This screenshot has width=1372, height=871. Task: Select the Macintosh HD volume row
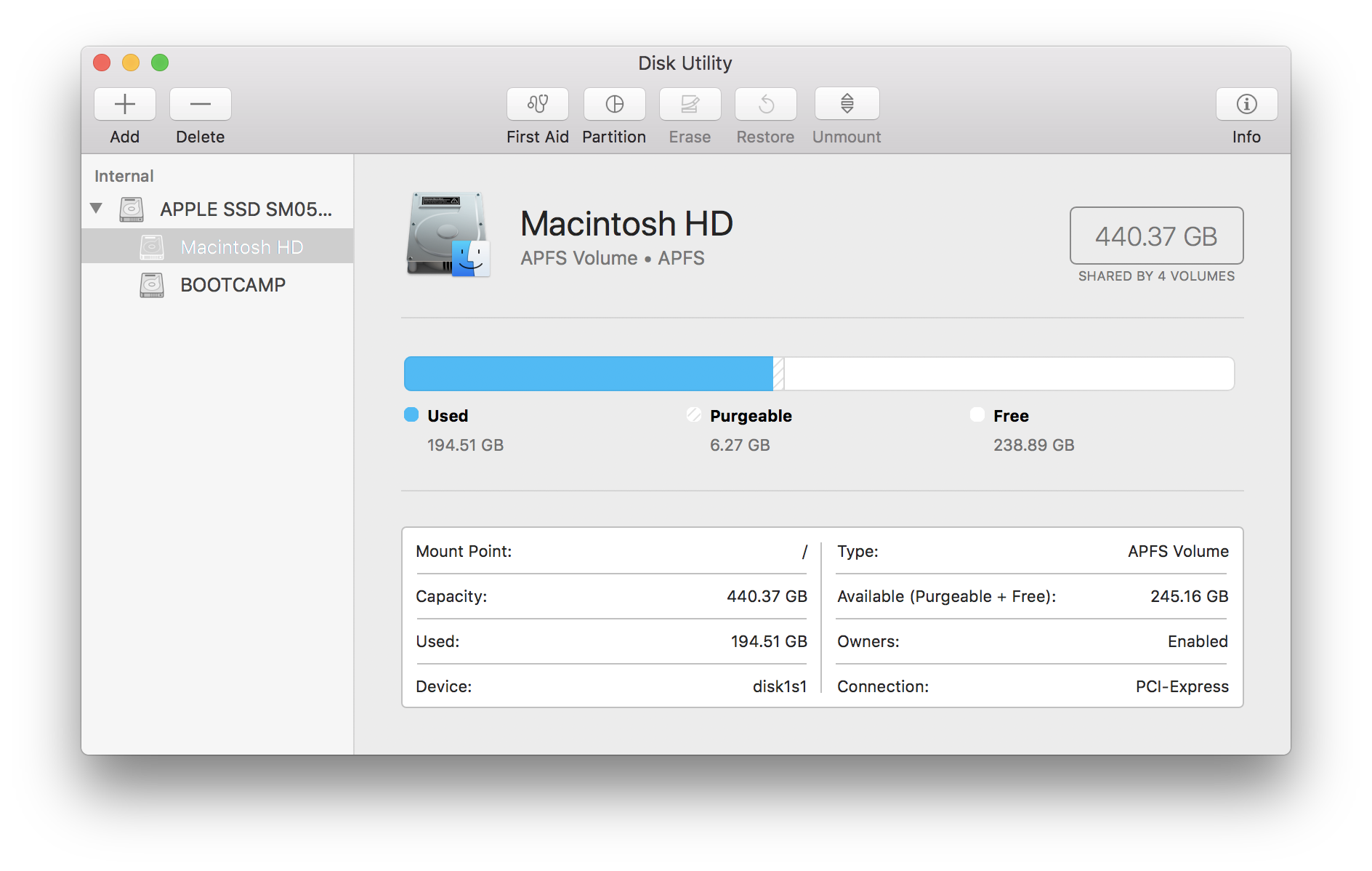tap(217, 247)
